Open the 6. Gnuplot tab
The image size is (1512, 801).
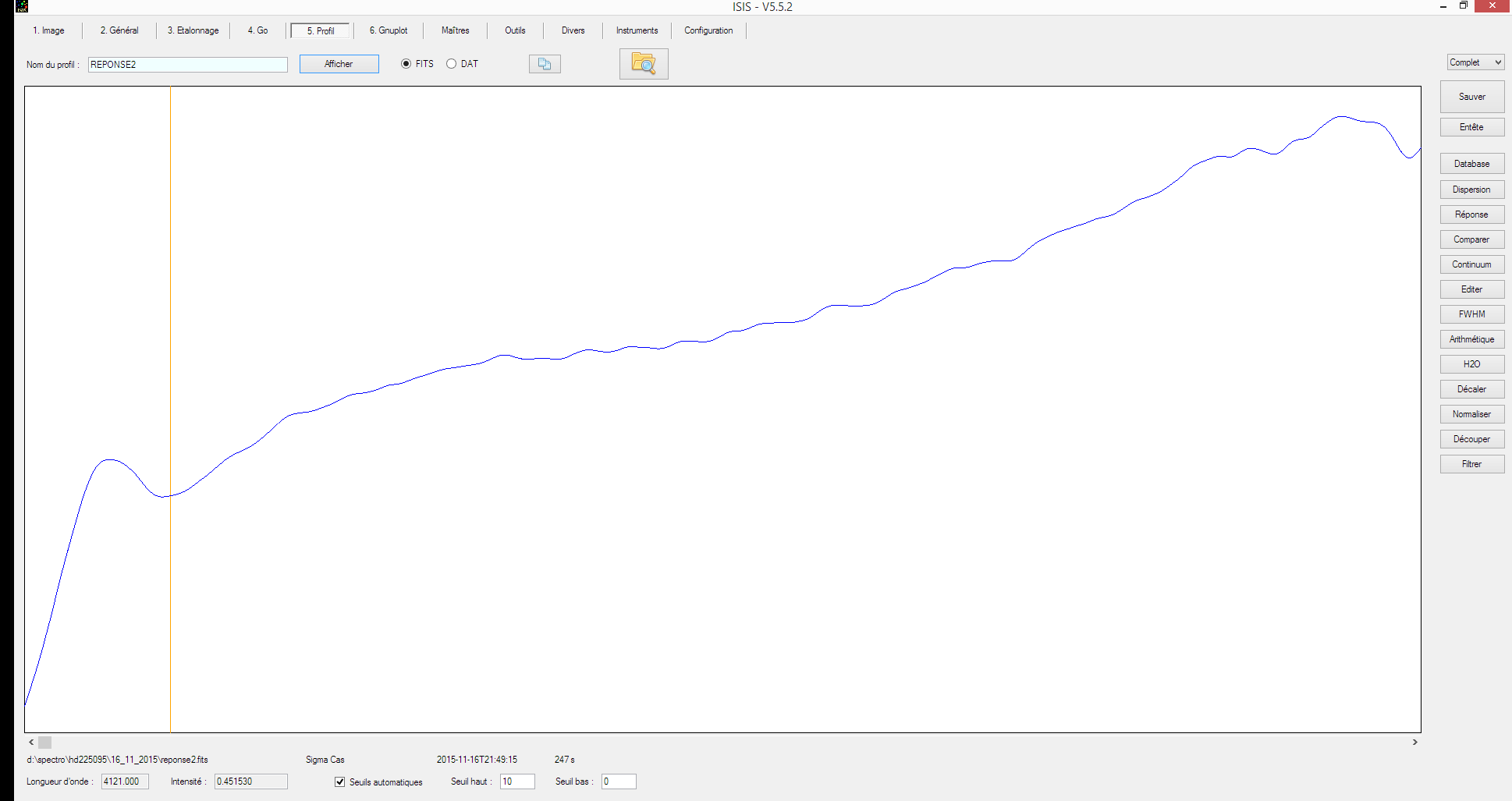pyautogui.click(x=389, y=30)
